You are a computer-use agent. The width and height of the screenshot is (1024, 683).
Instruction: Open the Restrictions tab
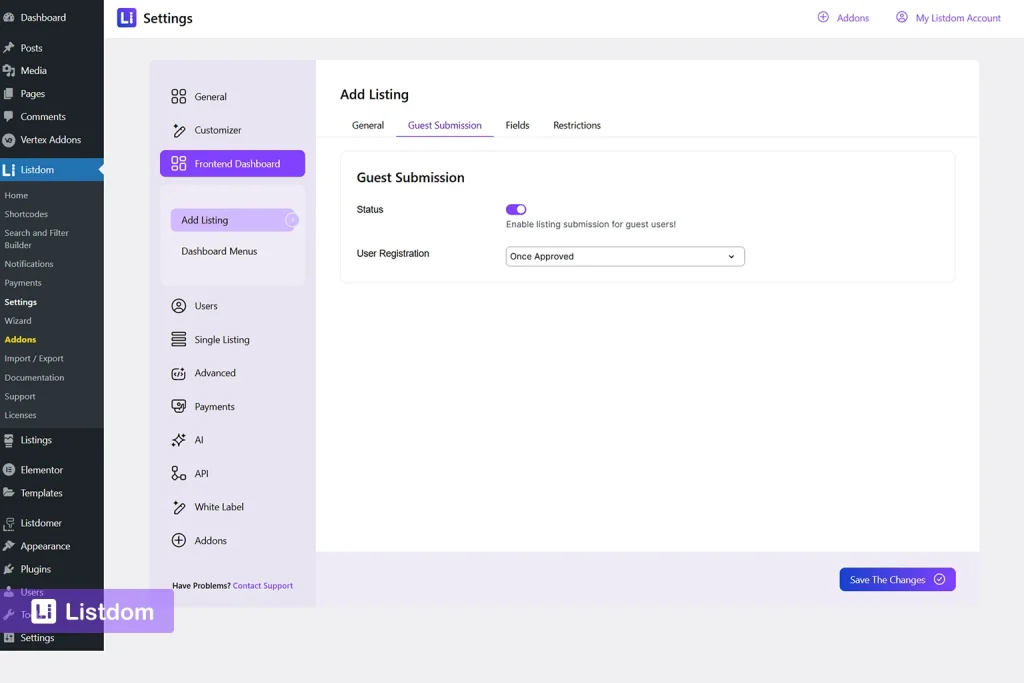pyautogui.click(x=577, y=125)
